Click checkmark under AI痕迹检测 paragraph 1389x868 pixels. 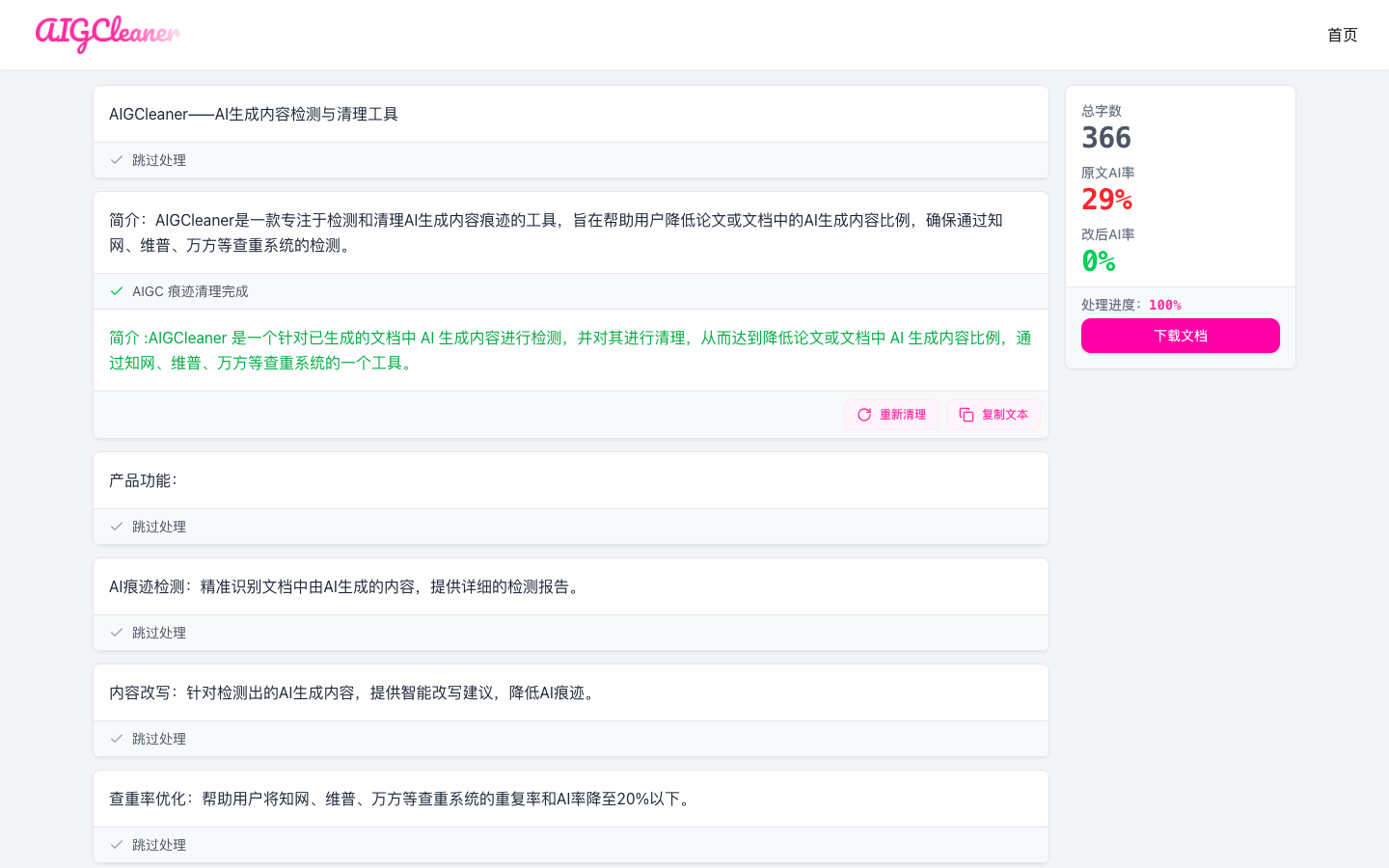(117, 633)
